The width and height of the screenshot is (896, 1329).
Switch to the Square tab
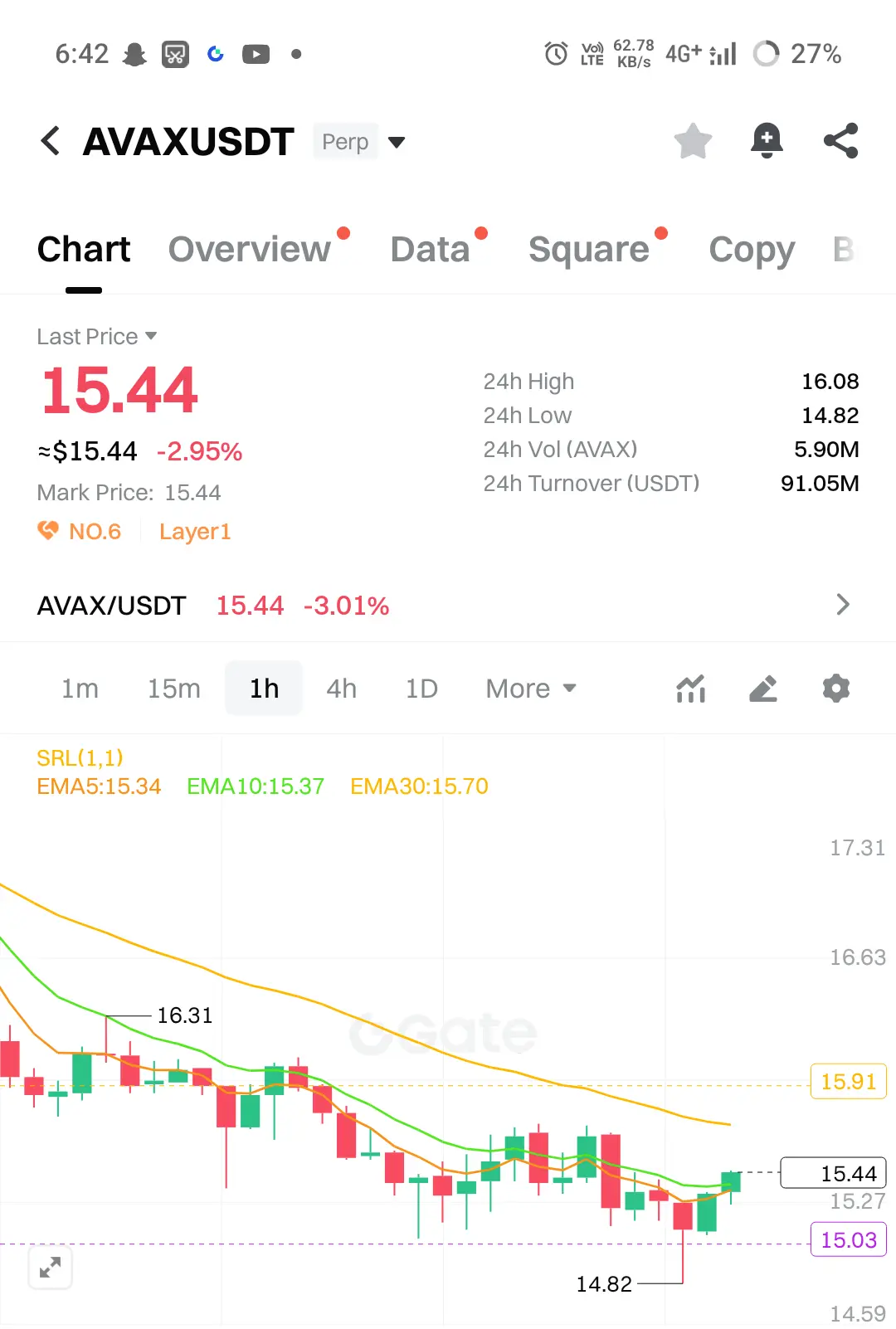[x=589, y=249]
